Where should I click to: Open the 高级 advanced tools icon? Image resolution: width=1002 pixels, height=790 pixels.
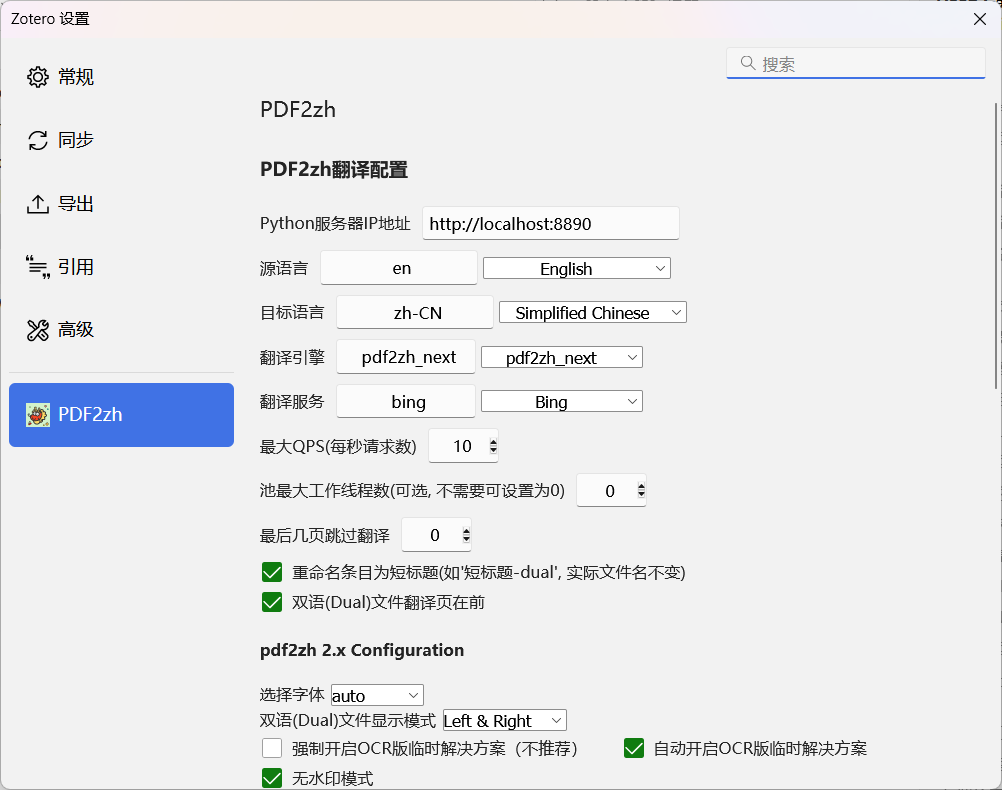tap(38, 330)
